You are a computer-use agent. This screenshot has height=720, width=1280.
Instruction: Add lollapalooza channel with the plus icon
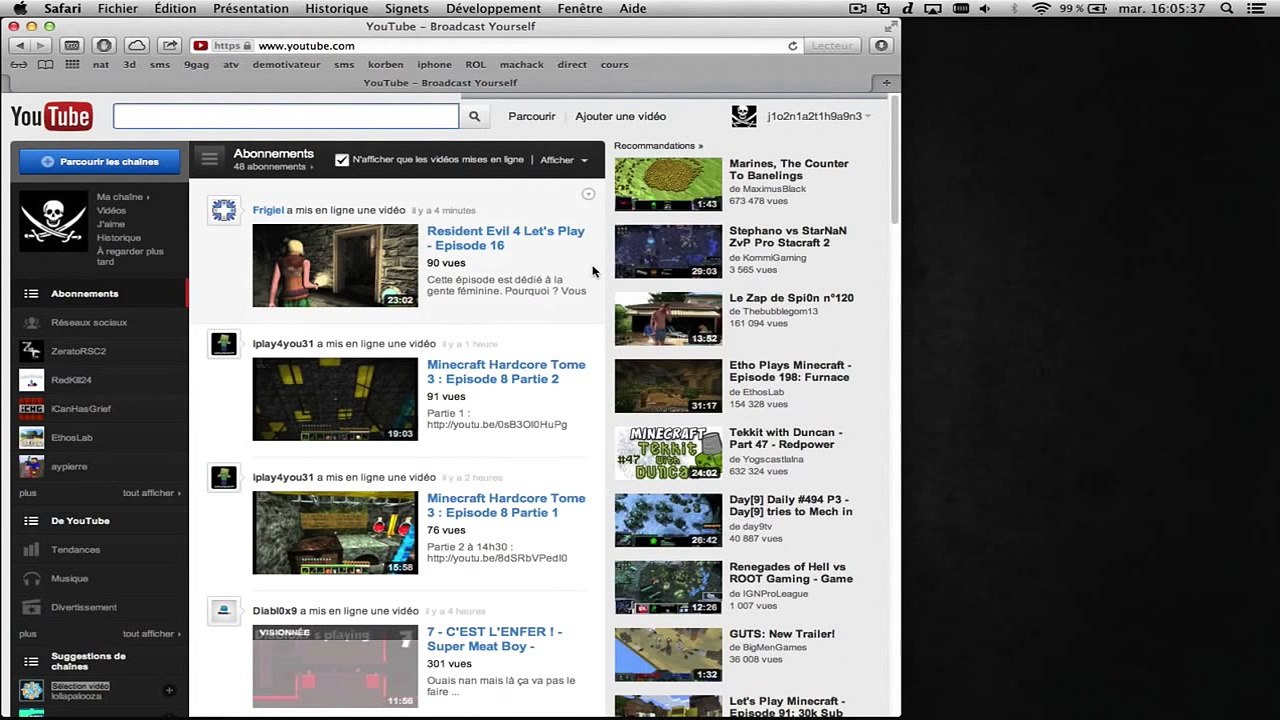[x=169, y=690]
